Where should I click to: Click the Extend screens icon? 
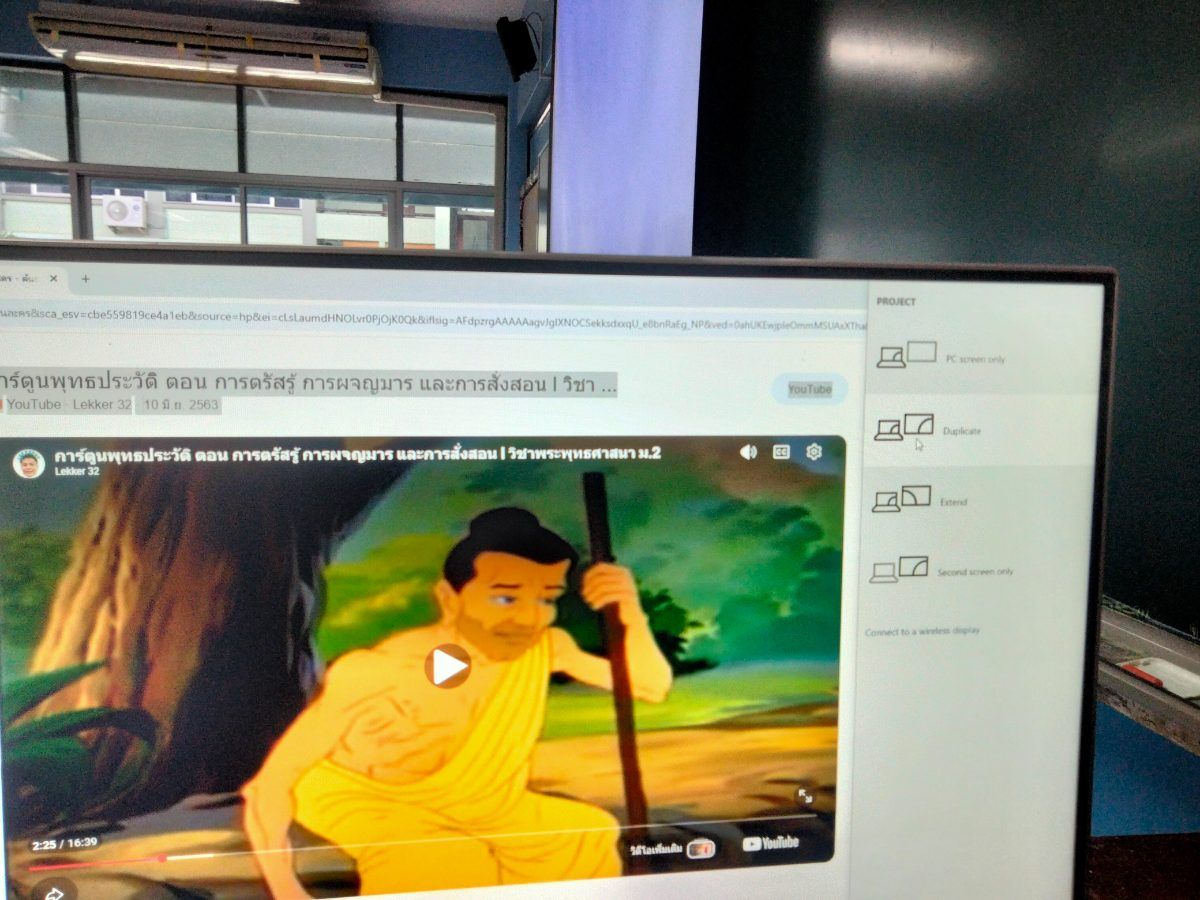pos(901,499)
